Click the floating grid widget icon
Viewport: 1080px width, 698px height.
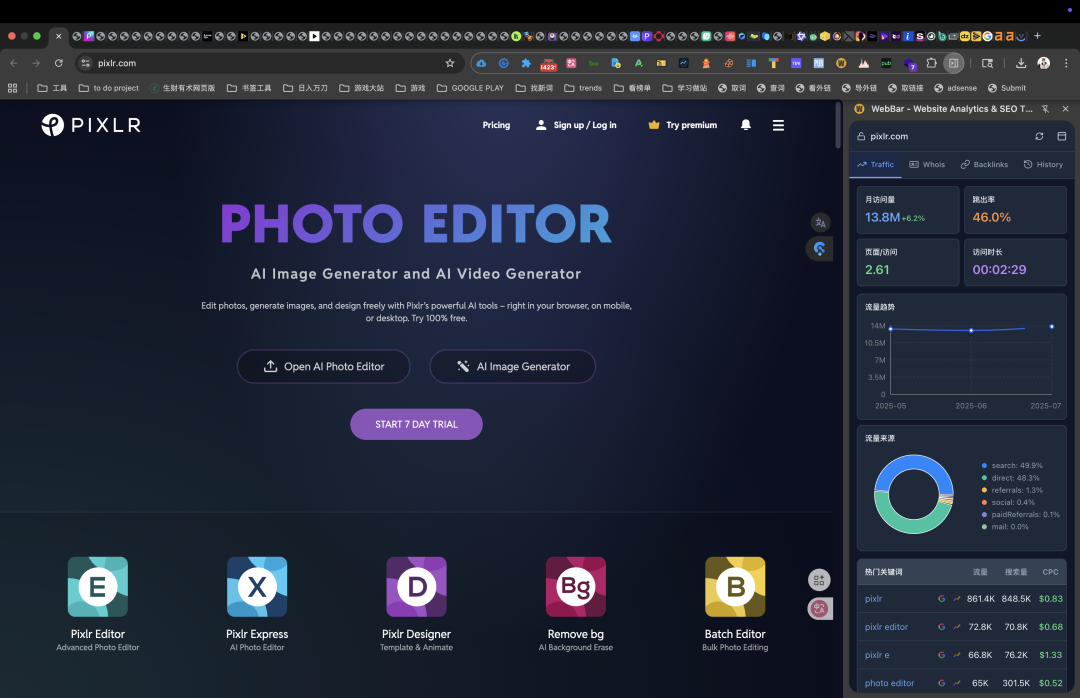[x=819, y=580]
